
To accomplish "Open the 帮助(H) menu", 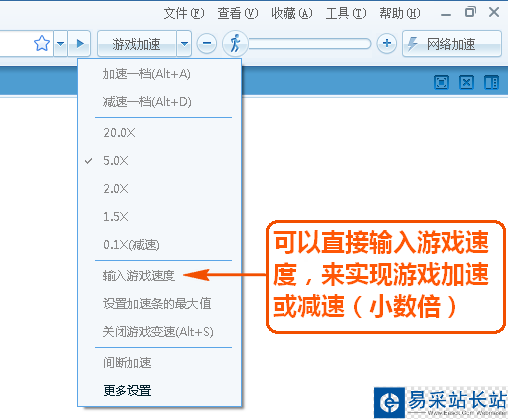I will click(x=400, y=14).
